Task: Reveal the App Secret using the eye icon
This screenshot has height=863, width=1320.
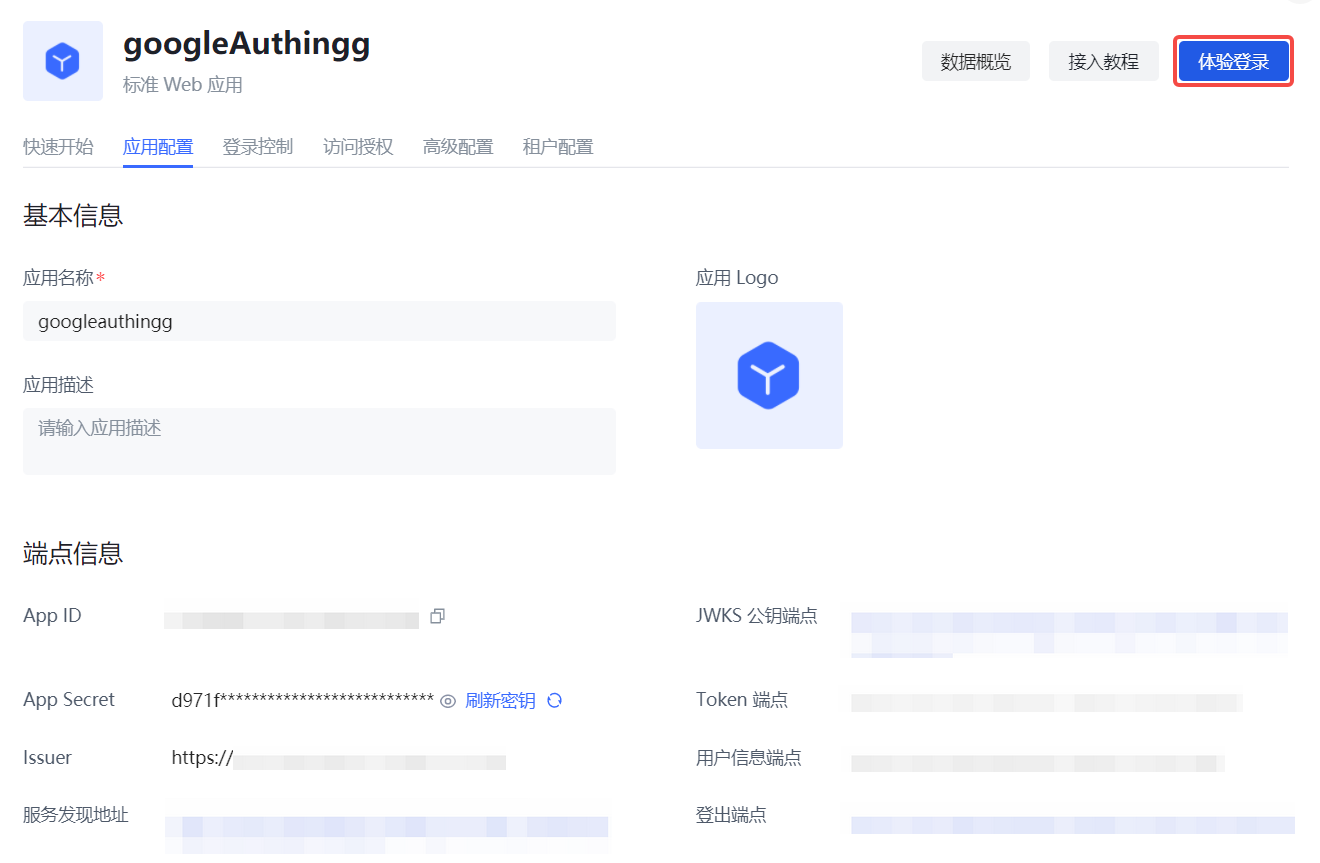Action: pyautogui.click(x=448, y=701)
